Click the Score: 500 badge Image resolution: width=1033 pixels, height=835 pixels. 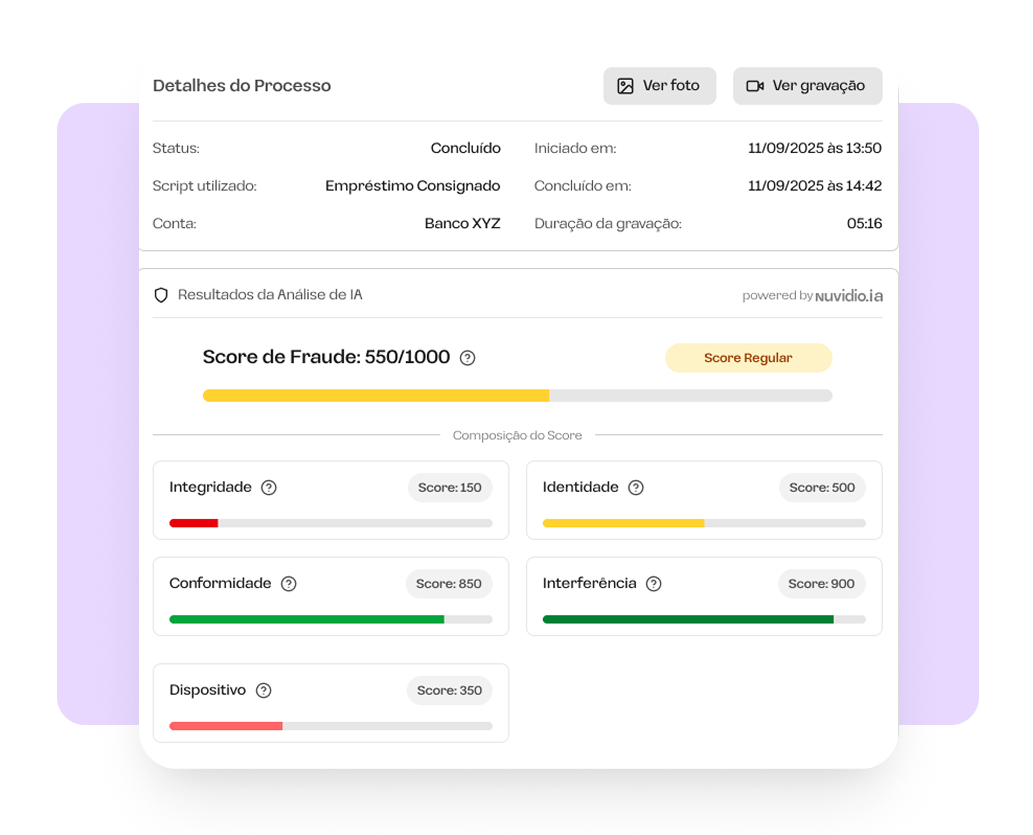point(822,488)
